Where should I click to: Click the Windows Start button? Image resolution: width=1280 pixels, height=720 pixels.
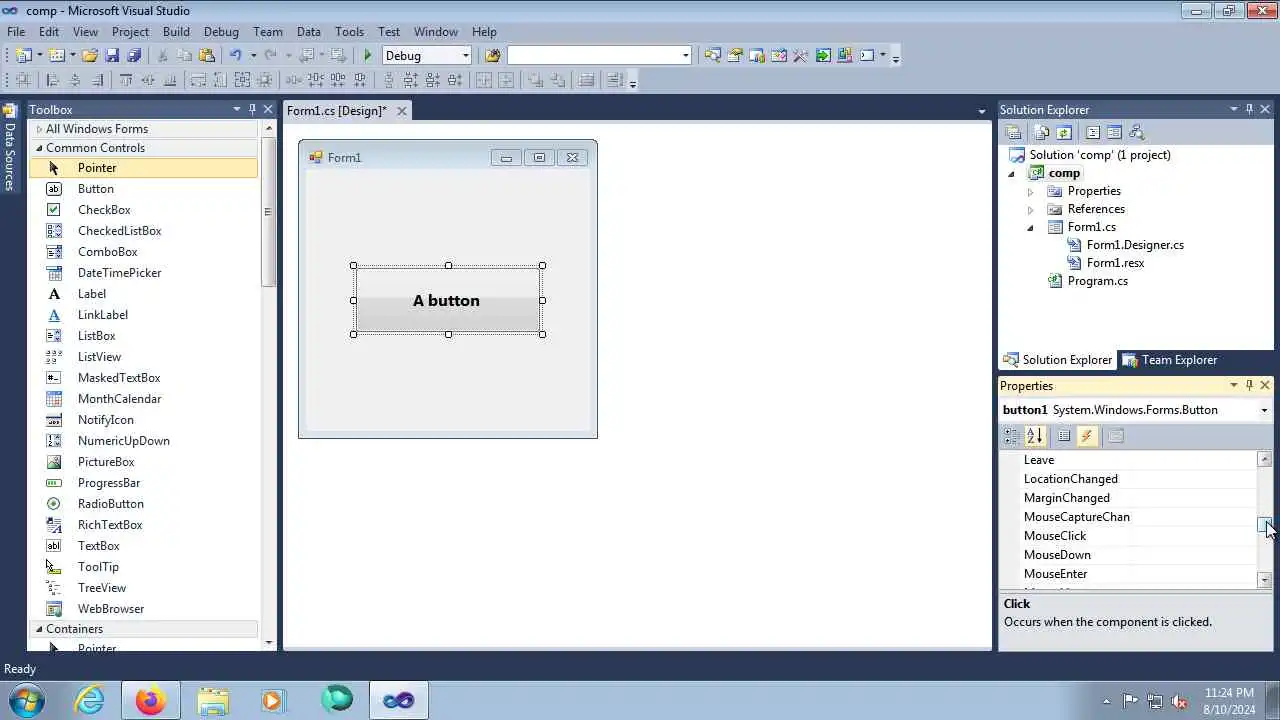pyautogui.click(x=25, y=700)
